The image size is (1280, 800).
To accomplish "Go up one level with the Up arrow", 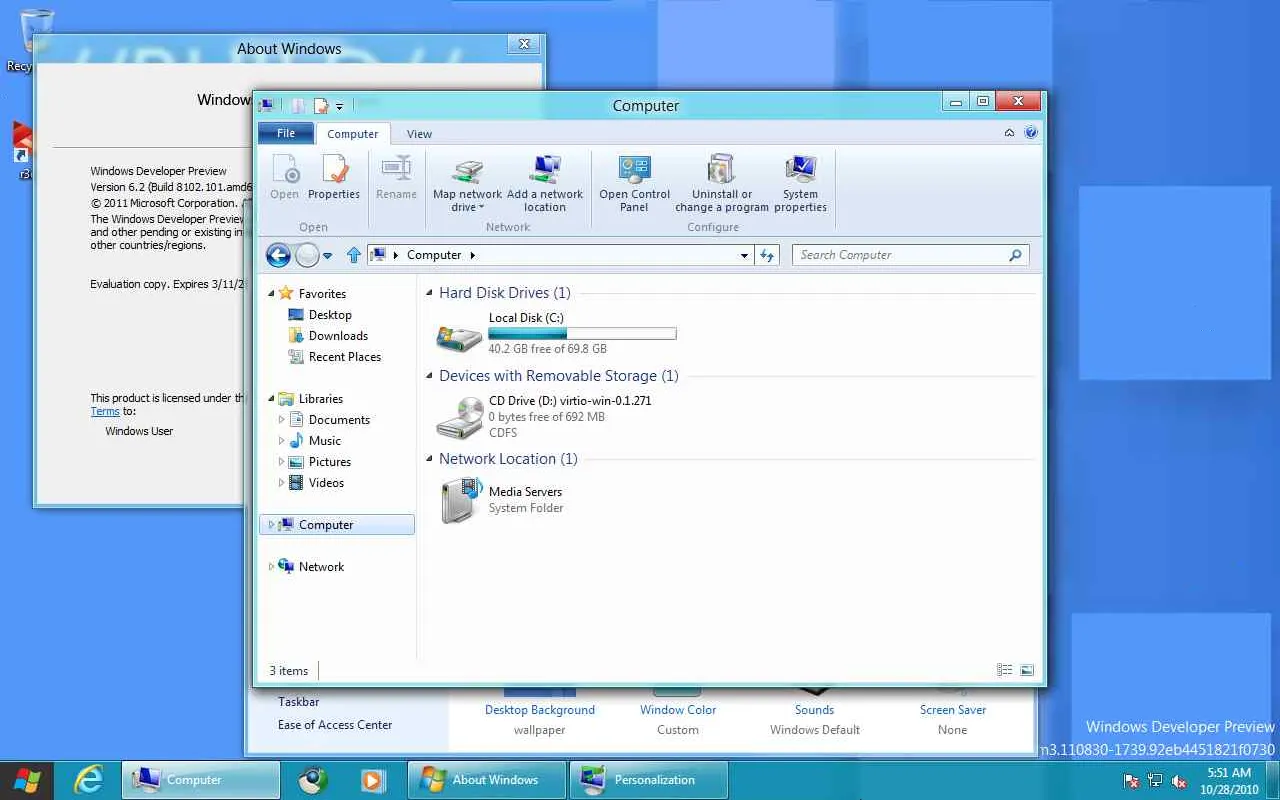I will [x=353, y=255].
